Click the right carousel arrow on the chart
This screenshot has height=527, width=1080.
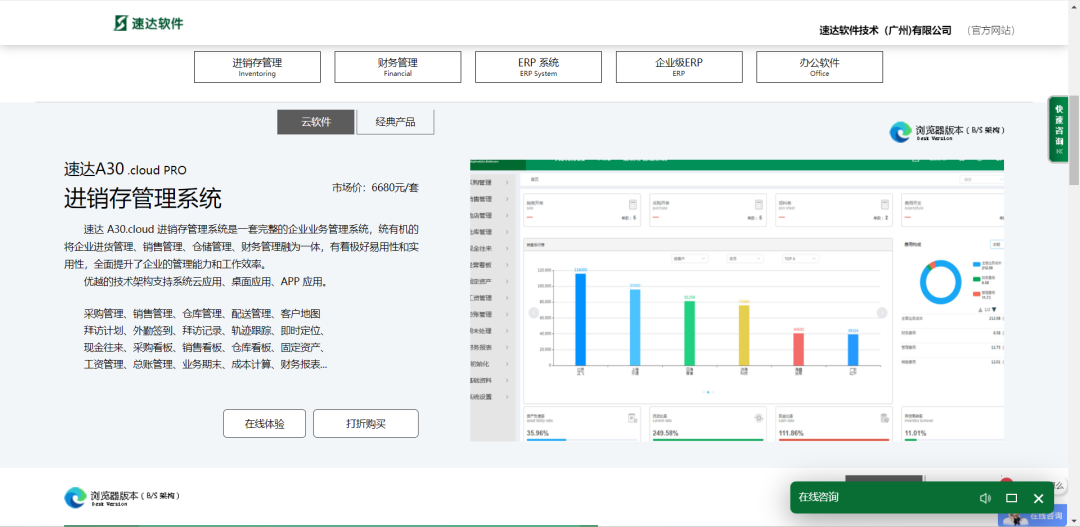[x=882, y=313]
